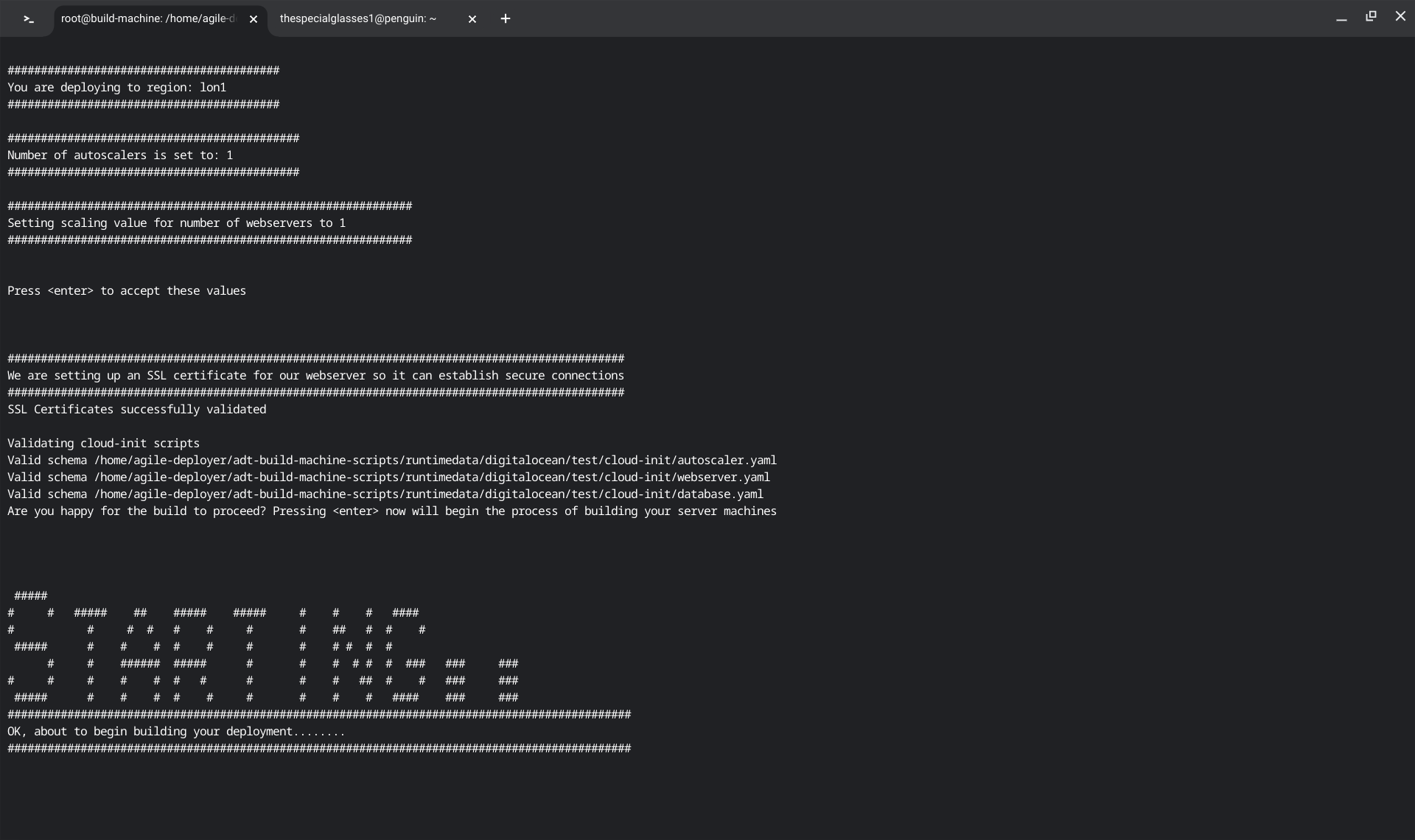Screen dimensions: 1415x840
Task: Open a new terminal tab with the plus button
Action: (x=506, y=19)
